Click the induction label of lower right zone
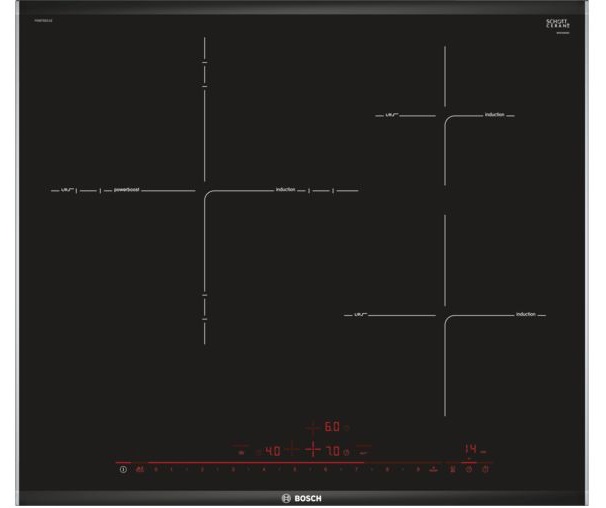The image size is (606, 508). 526,315
